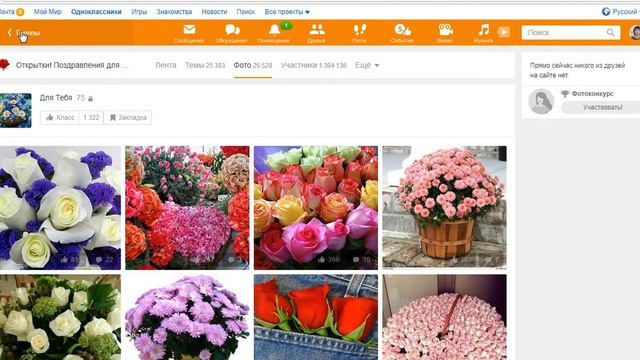Screen dimensions: 640x360
Task: Open the Одноклассники top link
Action: tap(96, 12)
